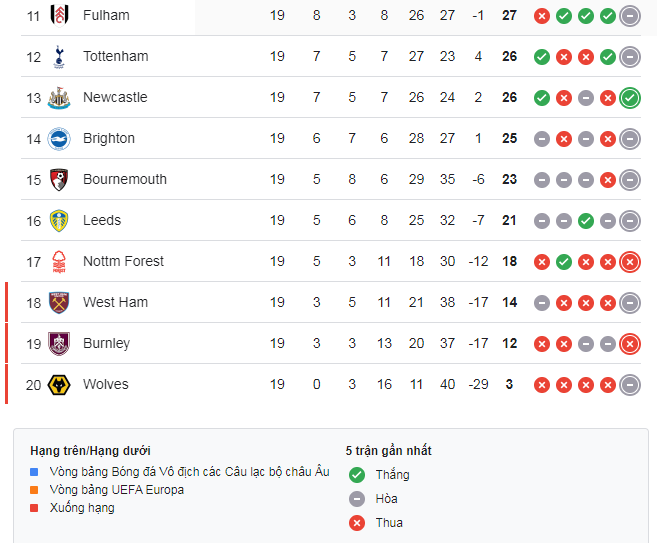Screen dimensions: 671x543
Task: Click the Tottenham club crest
Action: click(58, 56)
